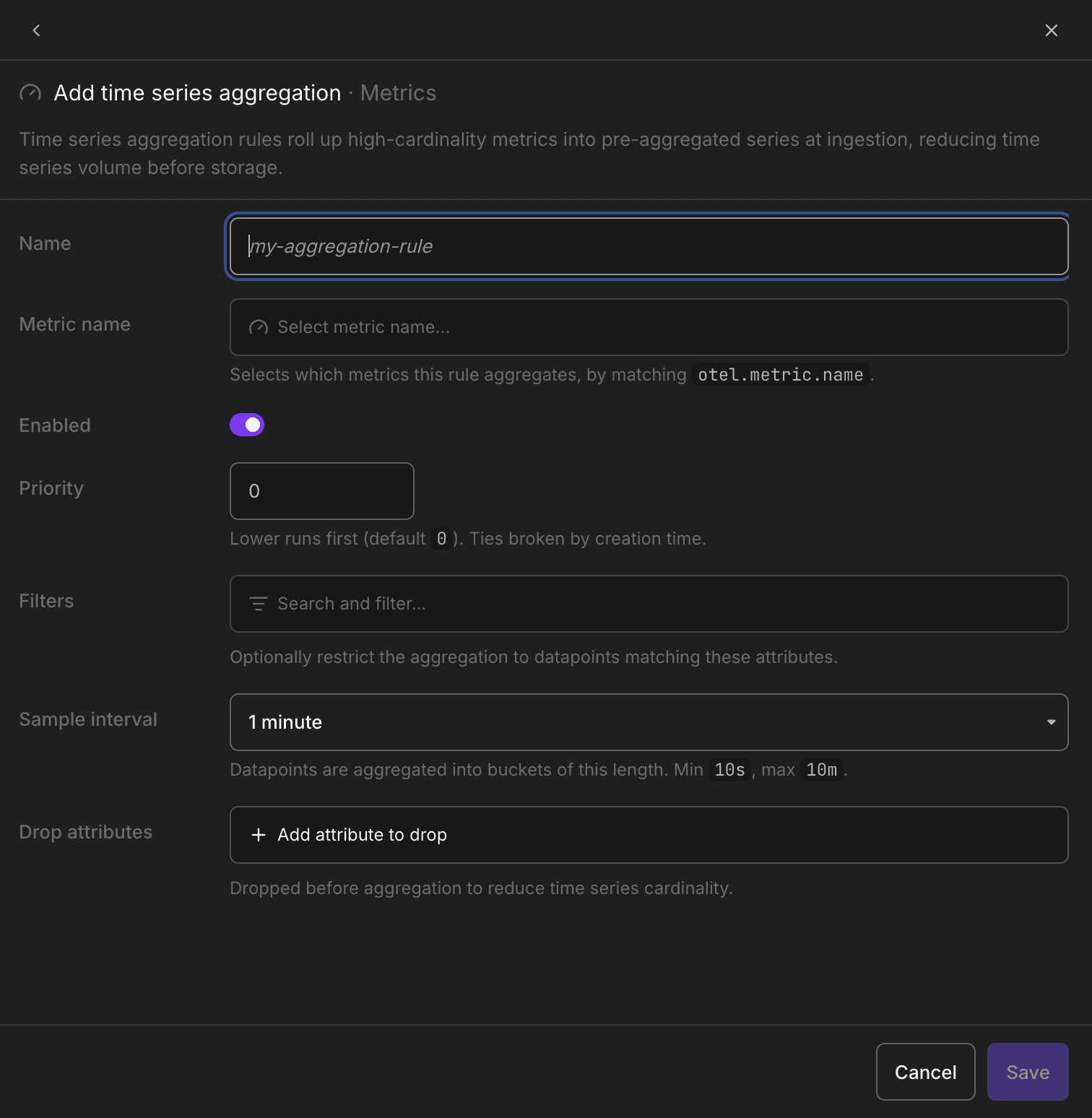Click "Dropped before aggregation" helper text

point(481,888)
